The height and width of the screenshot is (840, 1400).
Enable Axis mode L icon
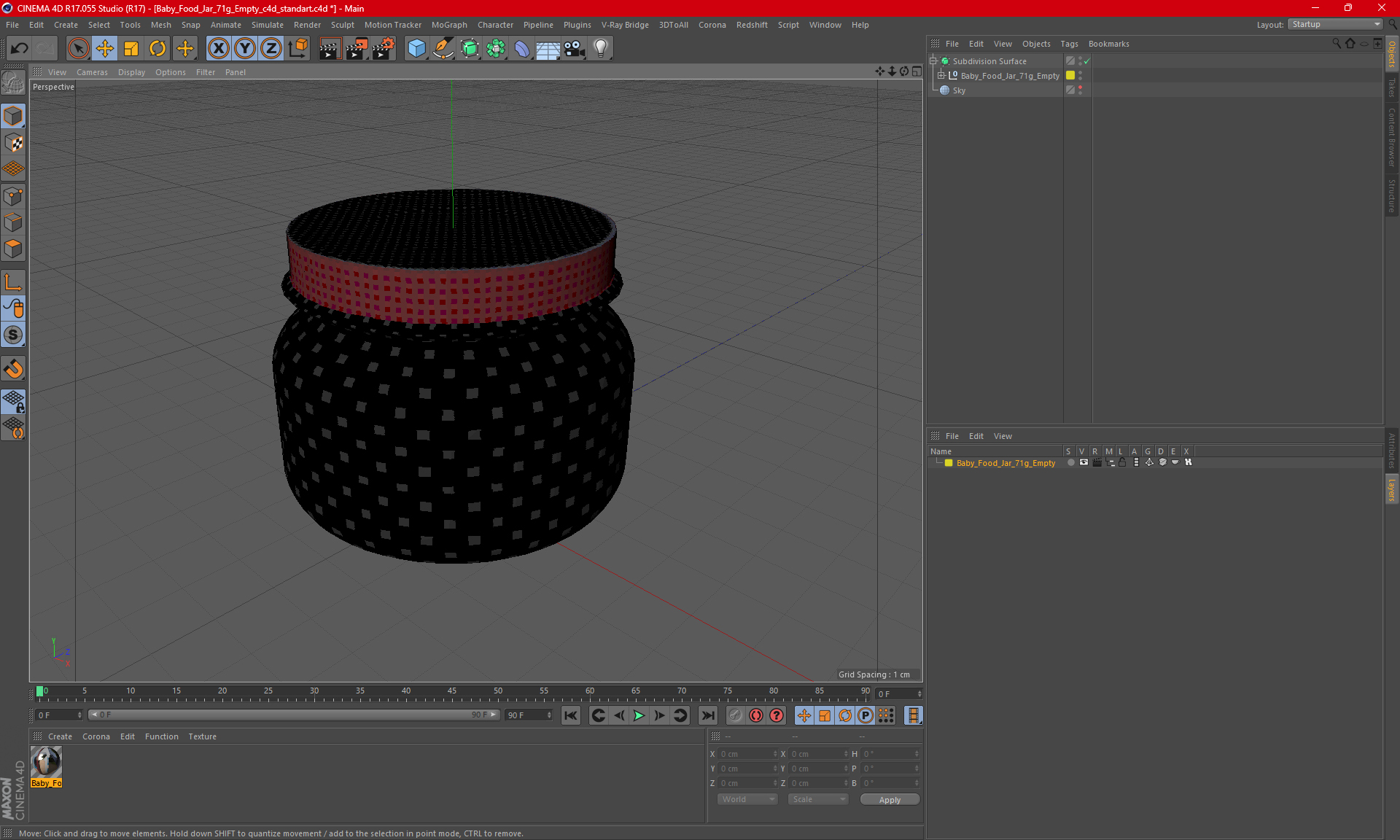(13, 282)
